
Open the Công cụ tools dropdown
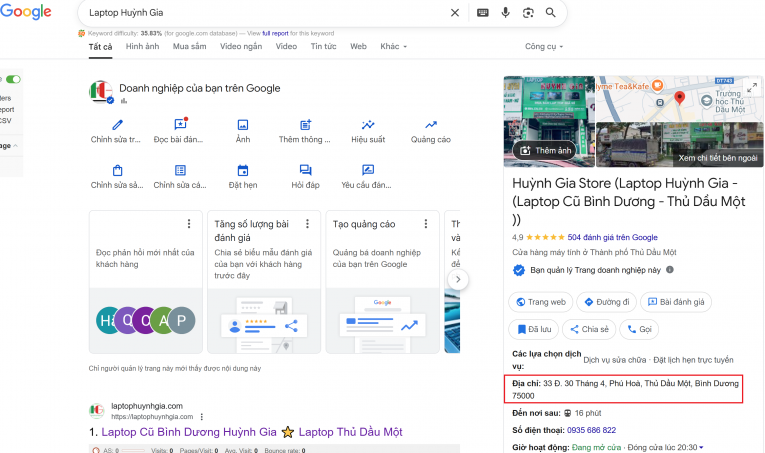(544, 46)
